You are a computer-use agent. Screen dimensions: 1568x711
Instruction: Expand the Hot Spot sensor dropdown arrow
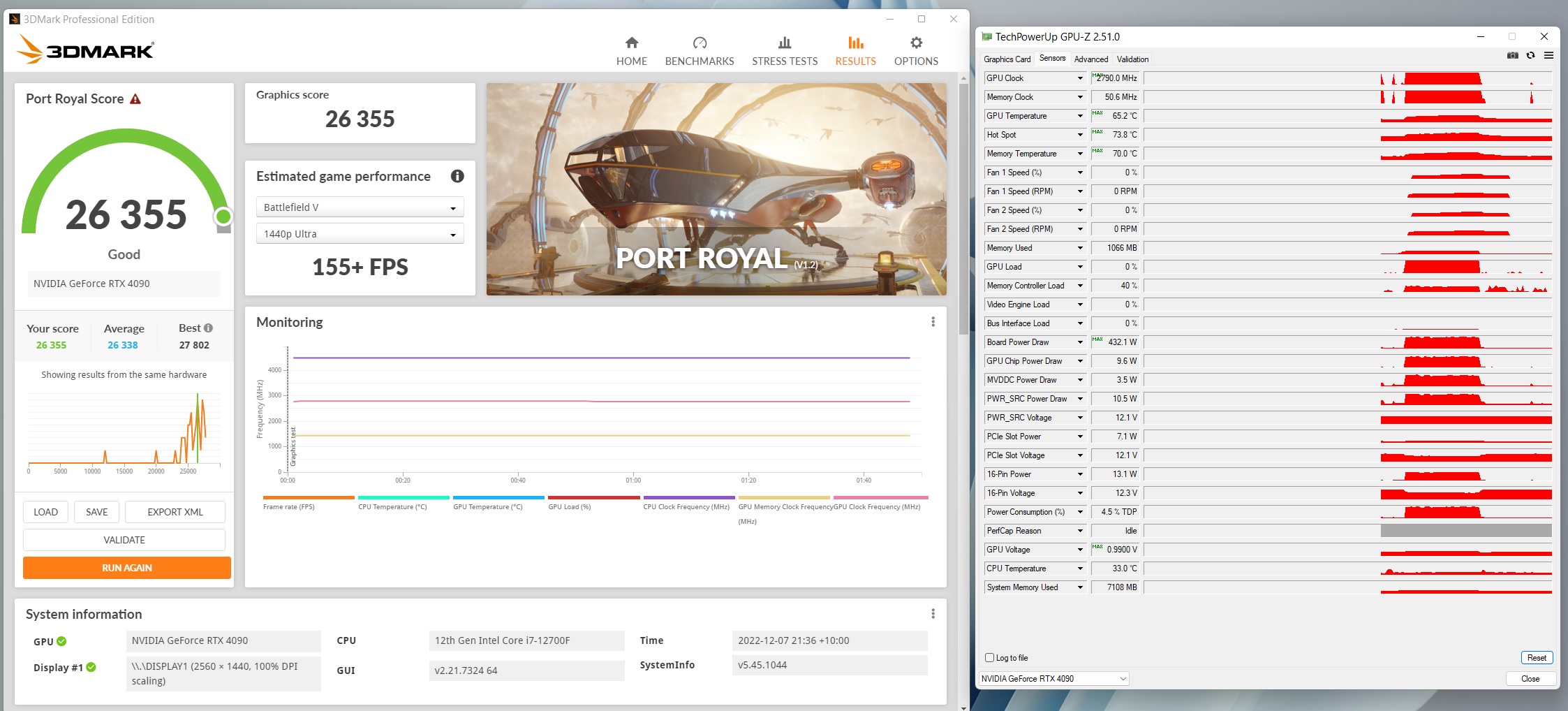coord(1080,135)
